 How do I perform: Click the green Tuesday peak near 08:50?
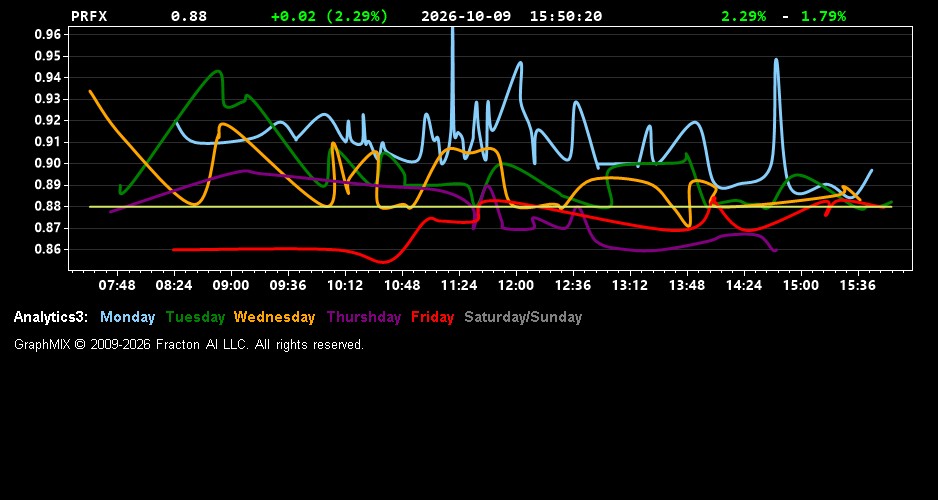[x=218, y=72]
